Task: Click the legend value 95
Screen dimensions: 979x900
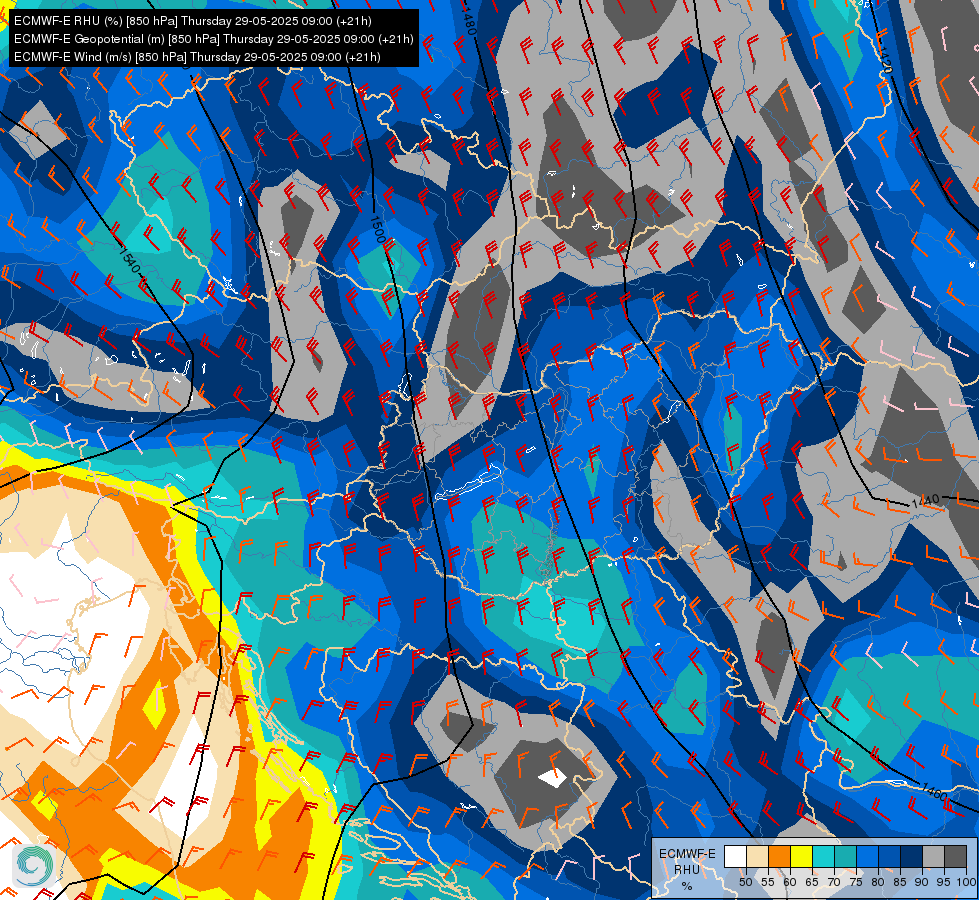Action: [943, 882]
